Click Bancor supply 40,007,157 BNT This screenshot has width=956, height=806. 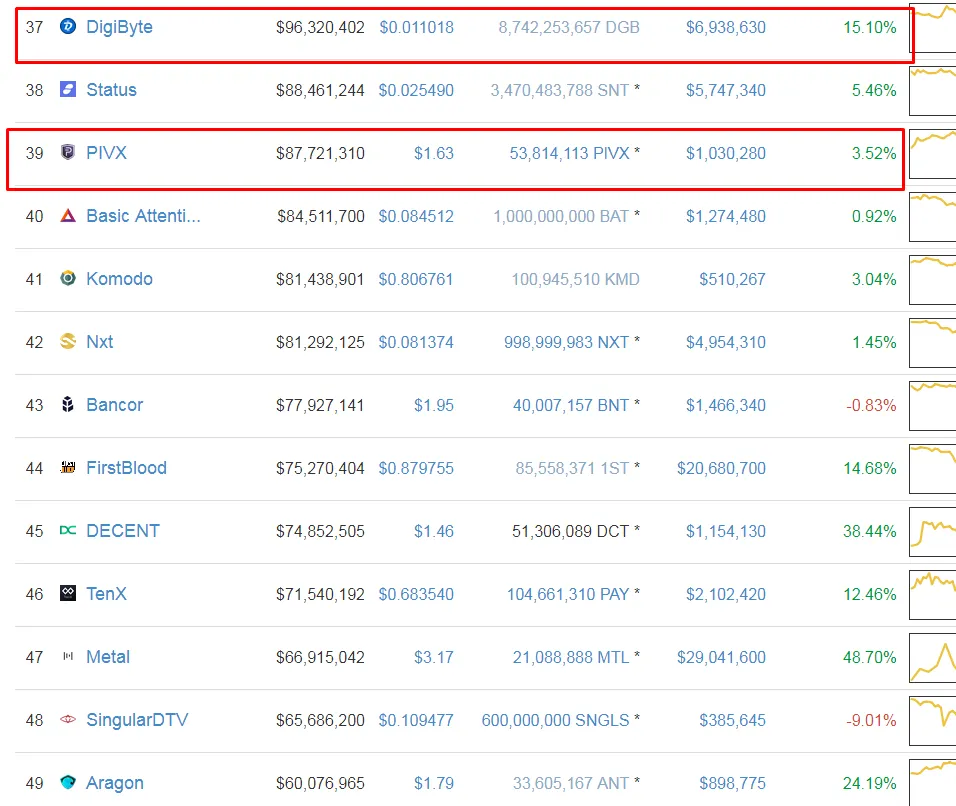(571, 405)
